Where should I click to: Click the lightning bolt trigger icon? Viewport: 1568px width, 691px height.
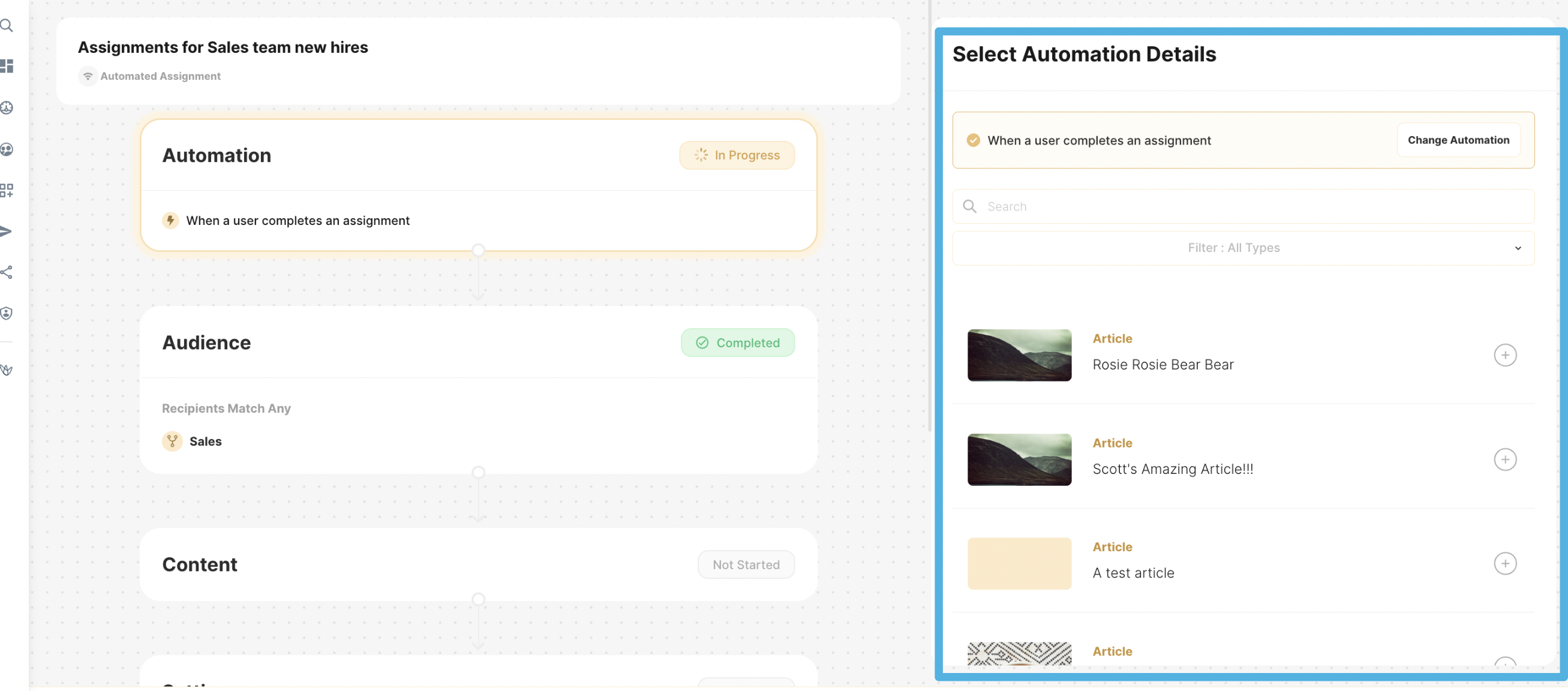pyautogui.click(x=170, y=220)
